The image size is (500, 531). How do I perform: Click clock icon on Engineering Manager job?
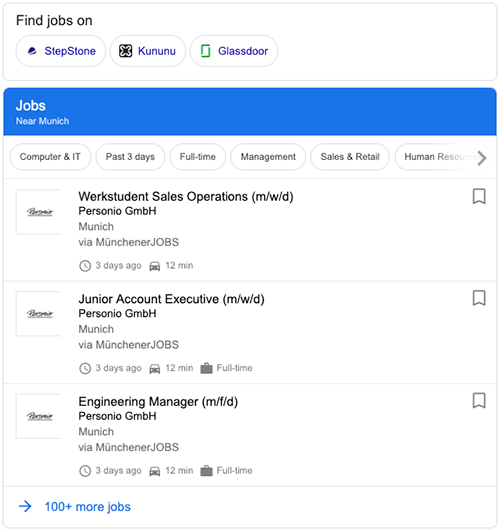[x=85, y=471]
